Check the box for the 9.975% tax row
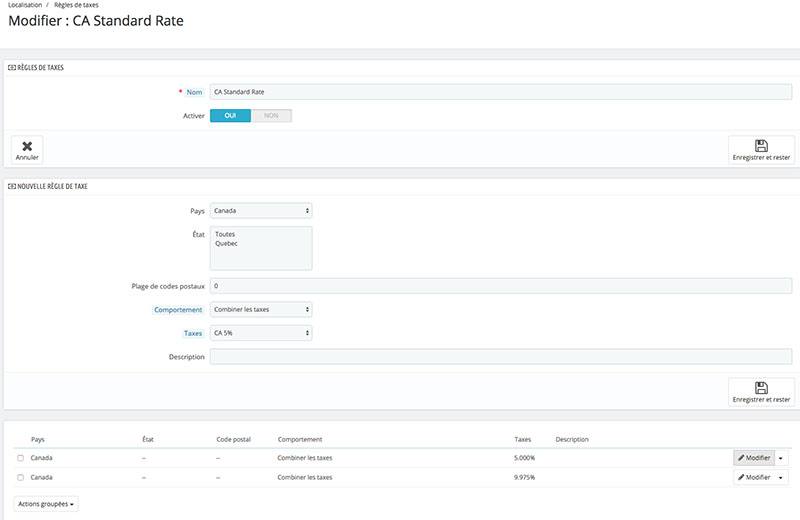This screenshot has width=800, height=520. click(x=20, y=478)
